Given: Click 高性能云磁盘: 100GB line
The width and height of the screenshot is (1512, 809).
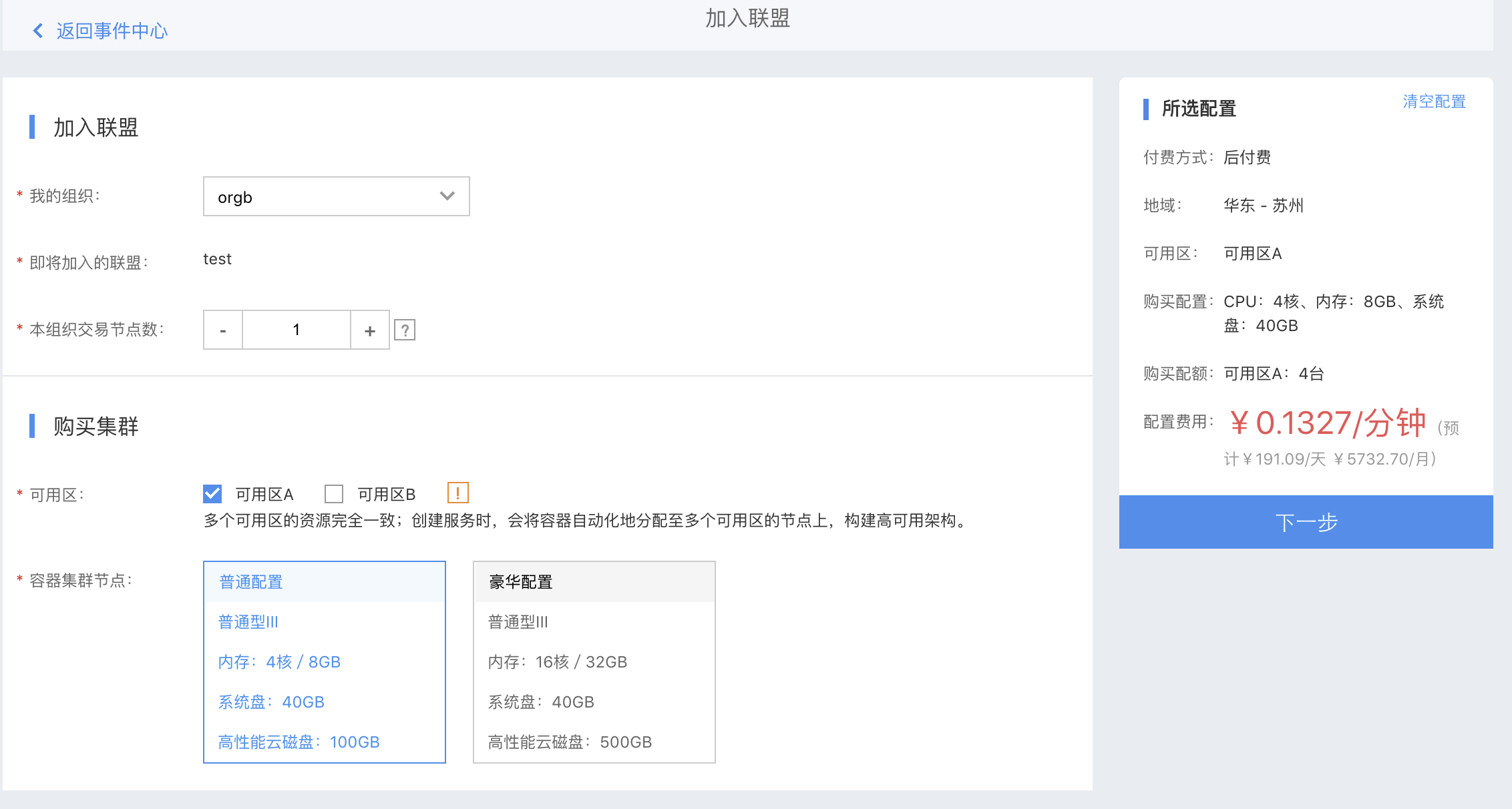Looking at the screenshot, I should 299,742.
